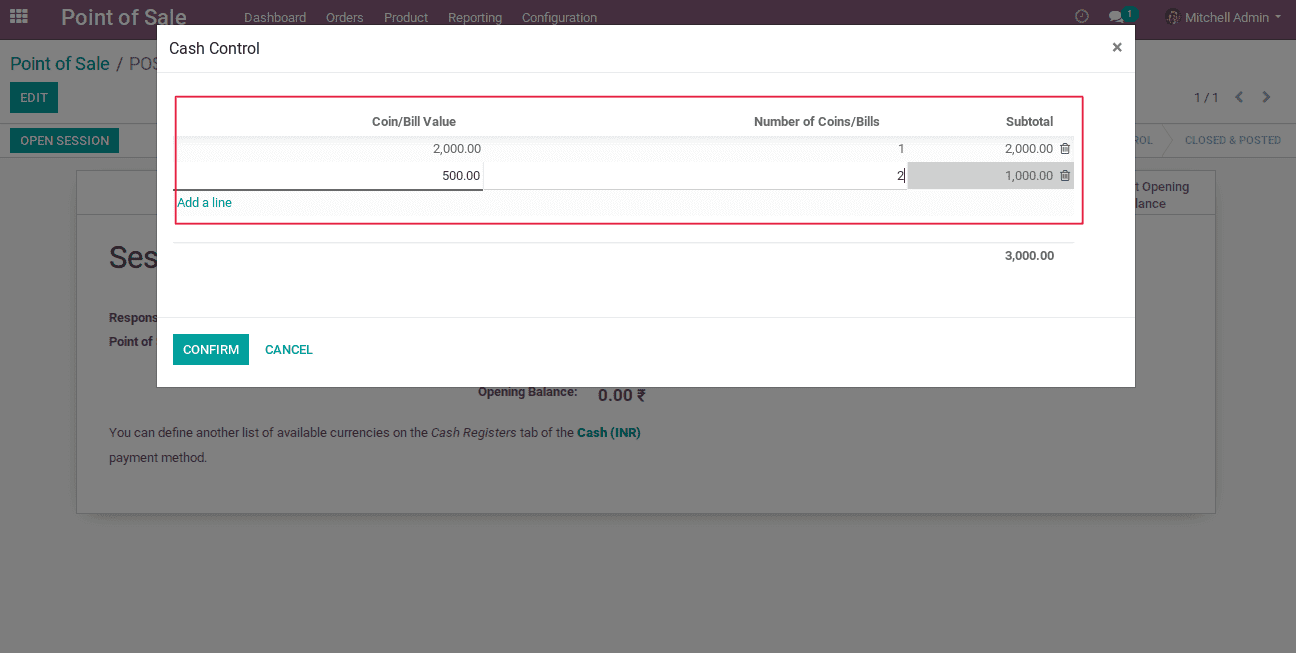Delete the 500.00 row with trash icon
This screenshot has width=1296, height=653.
(1065, 176)
